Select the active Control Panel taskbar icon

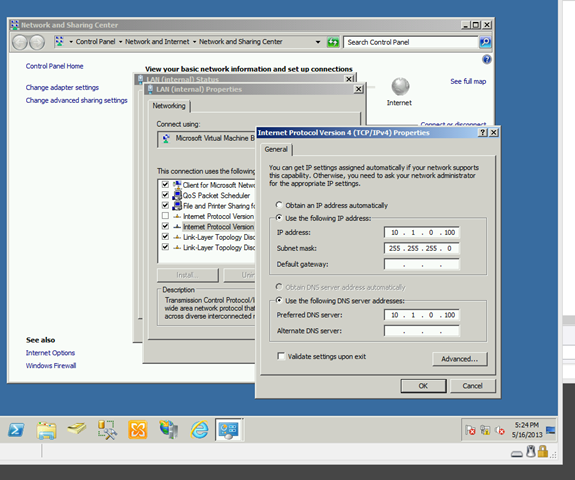click(229, 430)
